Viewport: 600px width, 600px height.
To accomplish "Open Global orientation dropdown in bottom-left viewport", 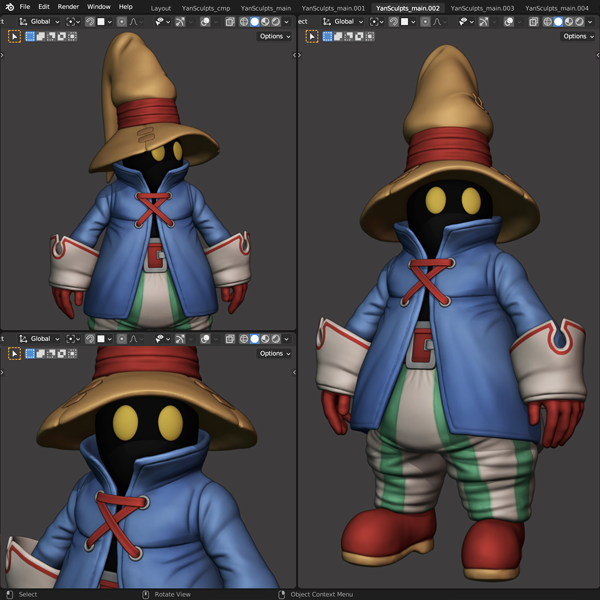I will [40, 339].
